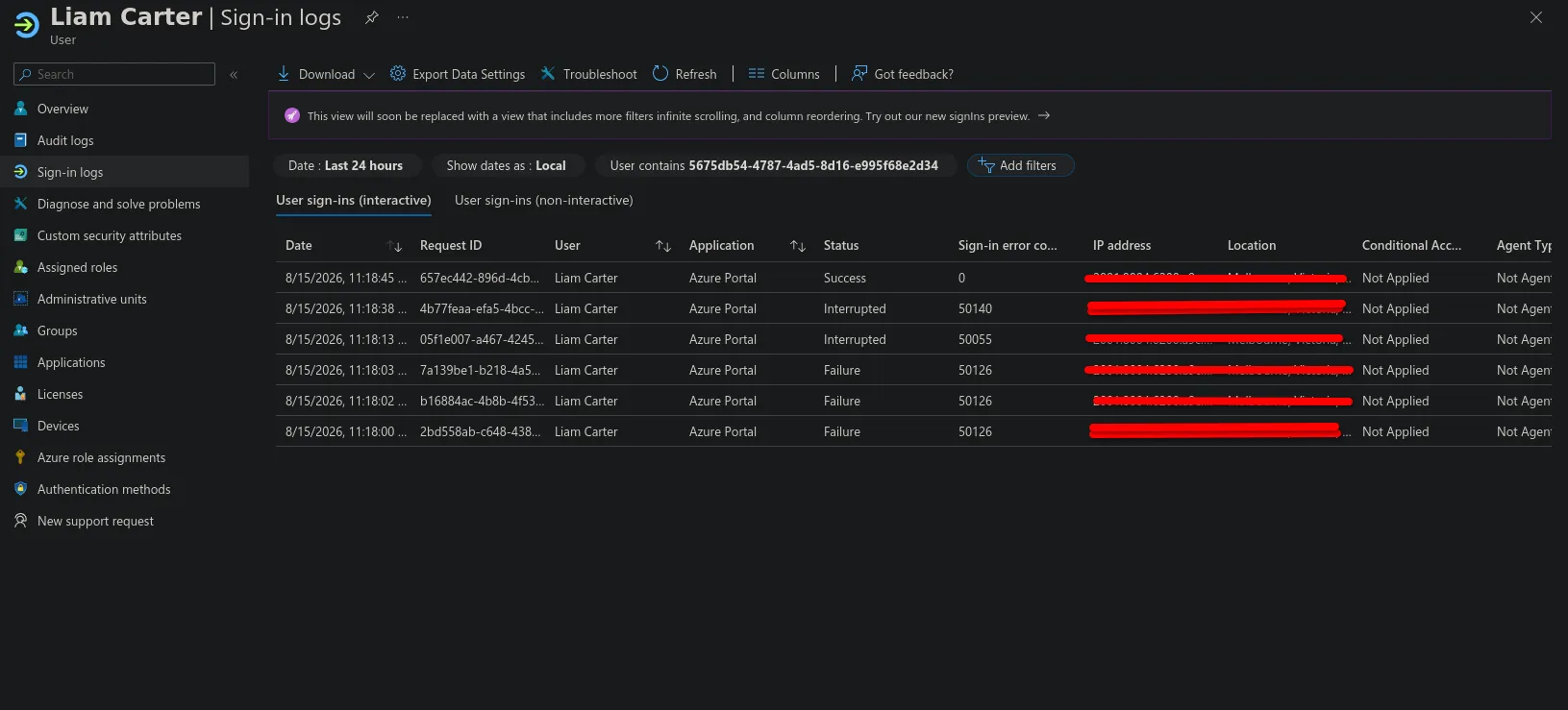Screen dimensions: 1568x710
Task: Pin the Sign-in logs blade
Action: pyautogui.click(x=372, y=17)
